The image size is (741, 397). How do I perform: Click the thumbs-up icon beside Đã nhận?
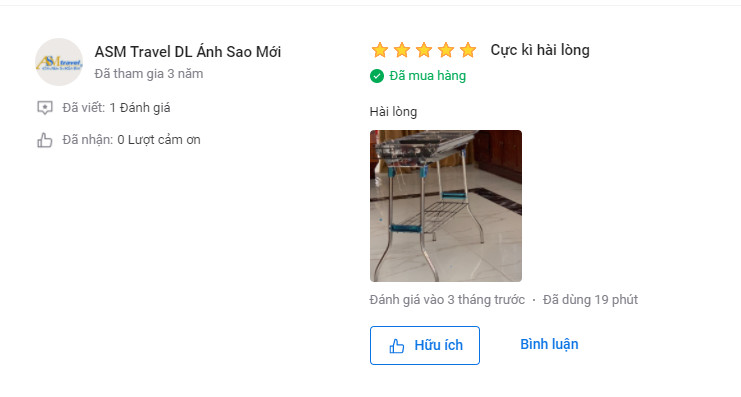coord(45,140)
